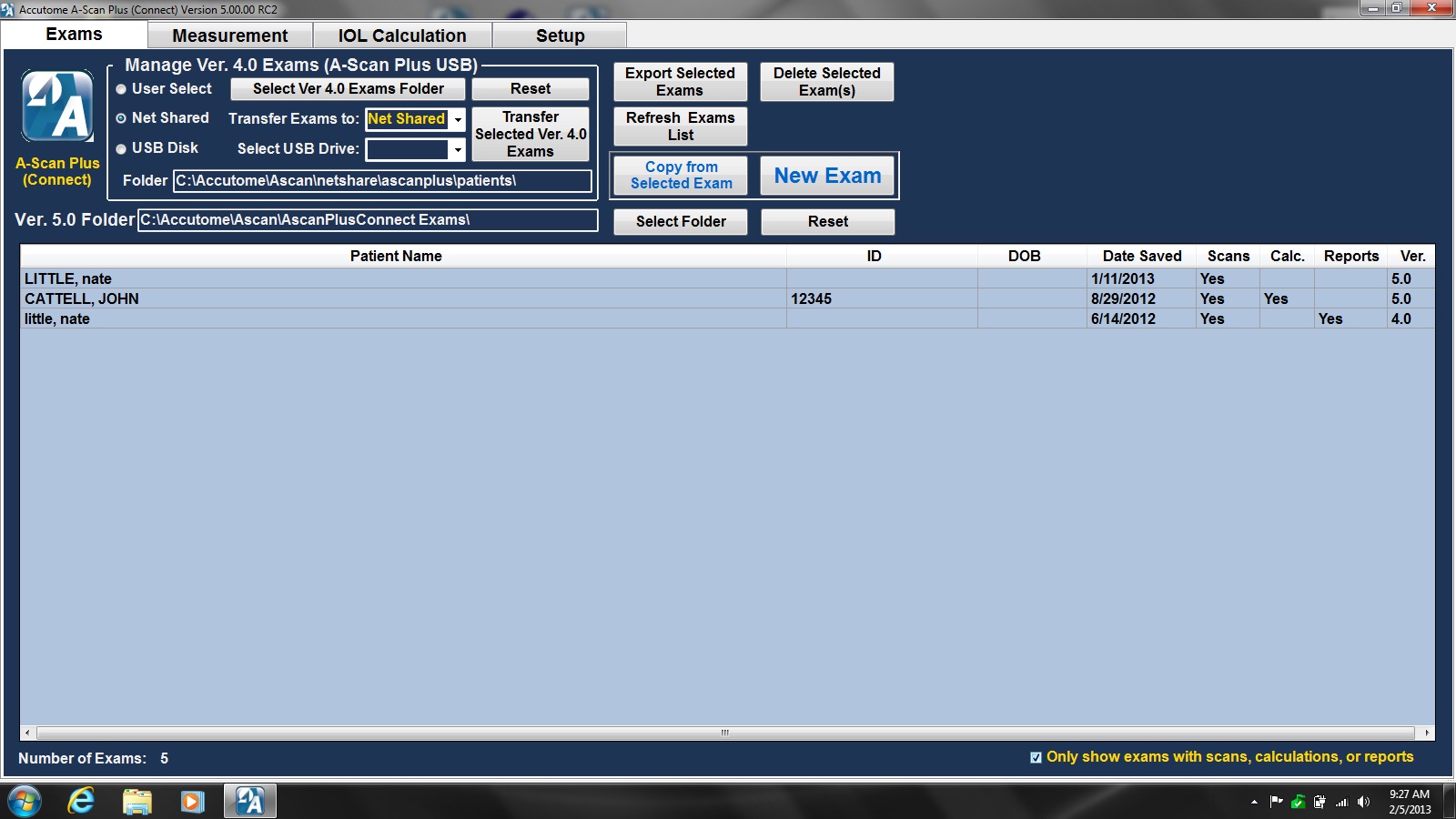Click the network signal tray icon
1456x819 pixels.
click(1341, 802)
